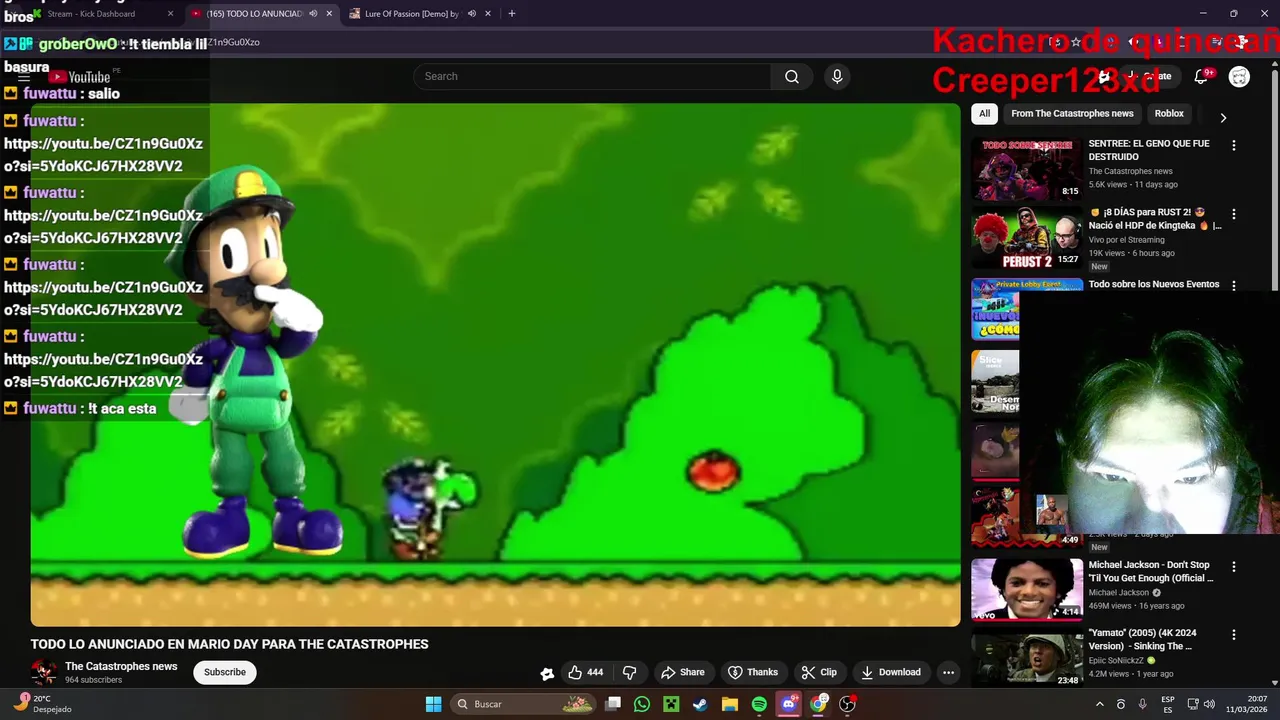Click the Clip button
Viewport: 1280px width, 720px height.
coord(819,672)
